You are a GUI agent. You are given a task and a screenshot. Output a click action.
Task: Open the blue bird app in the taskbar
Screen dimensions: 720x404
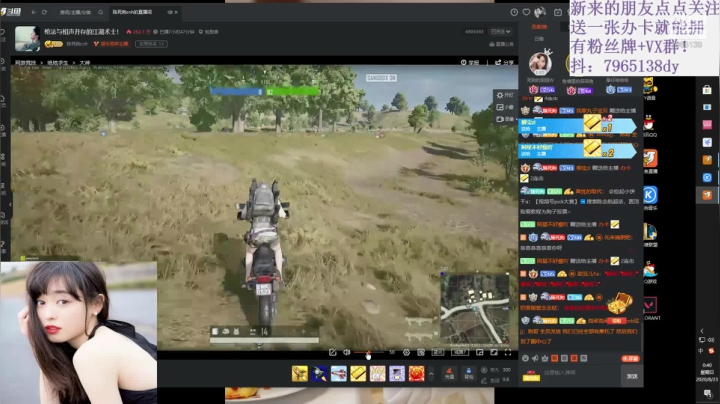707,142
